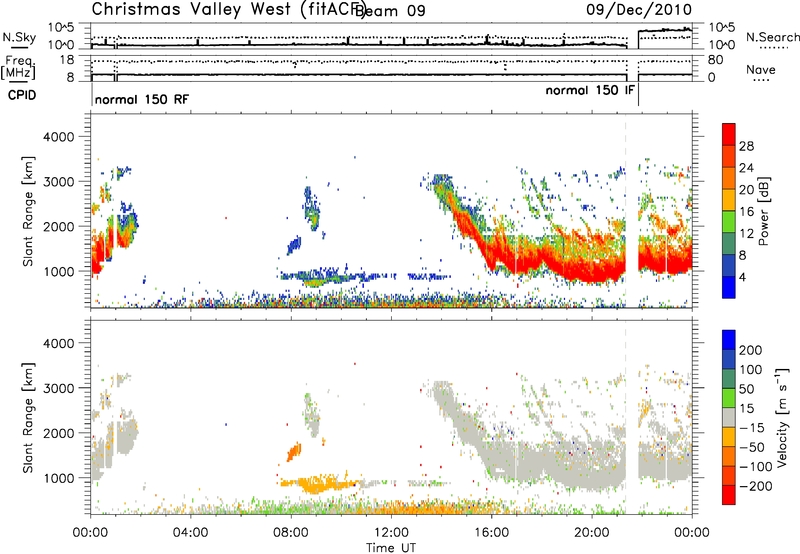Select the light green 12–16 dB Power segment
Screen dimensions: 800x554
coord(729,222)
